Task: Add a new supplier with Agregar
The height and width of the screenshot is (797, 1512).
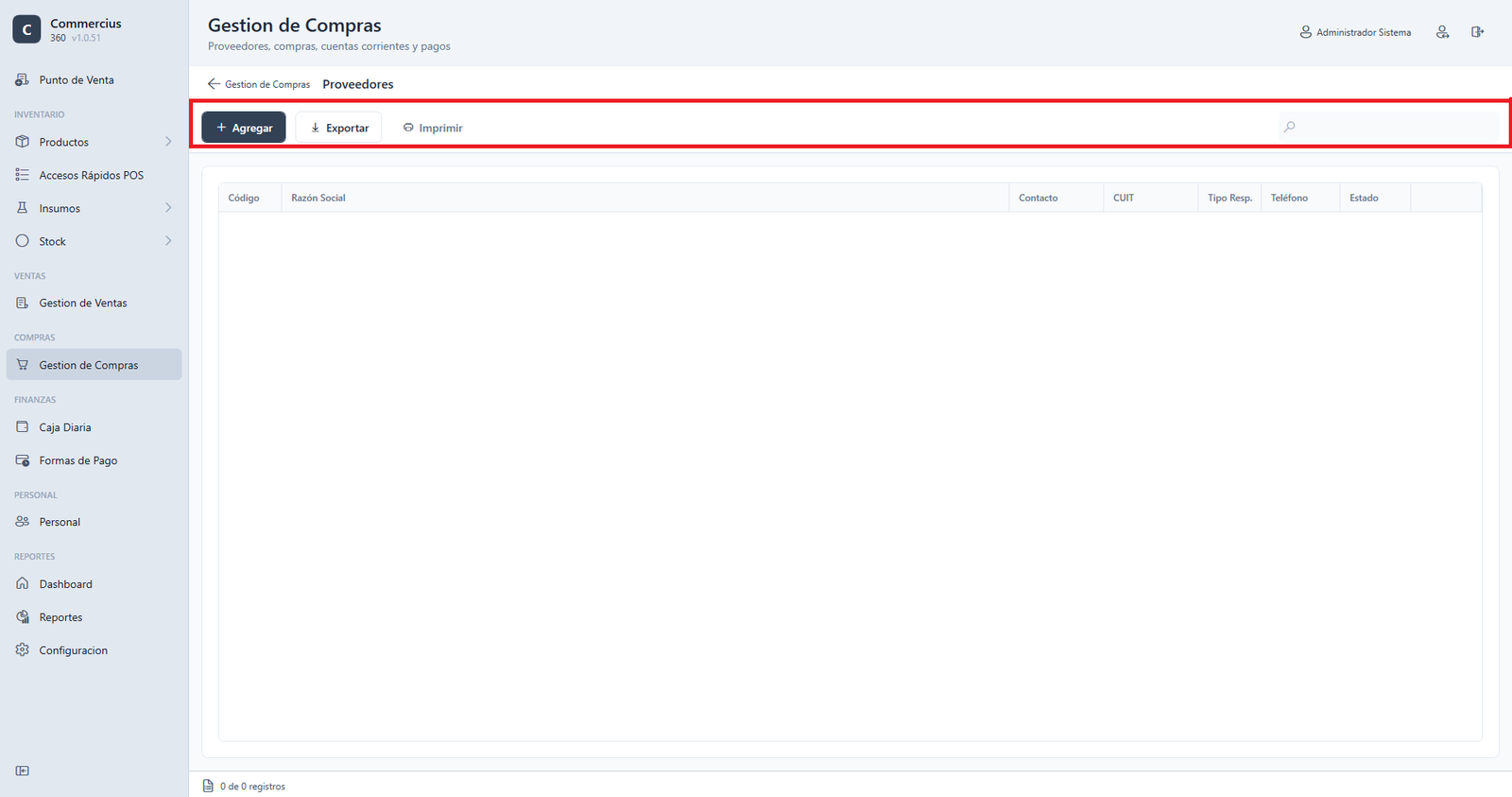Action: point(244,128)
